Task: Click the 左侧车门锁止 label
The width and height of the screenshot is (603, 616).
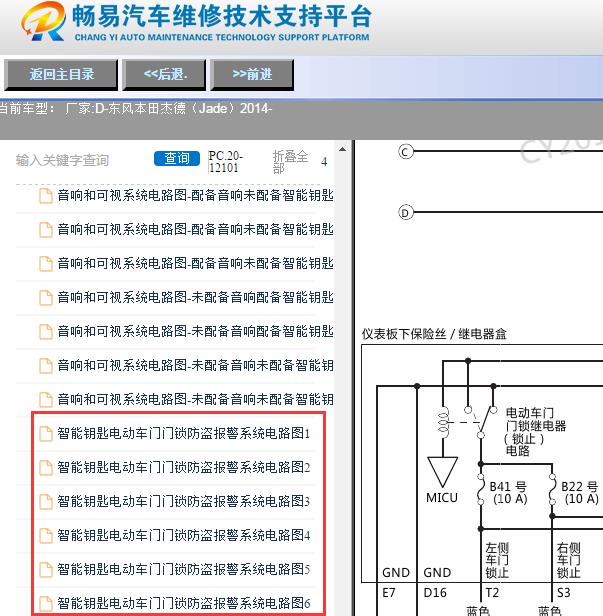Action: [x=497, y=561]
